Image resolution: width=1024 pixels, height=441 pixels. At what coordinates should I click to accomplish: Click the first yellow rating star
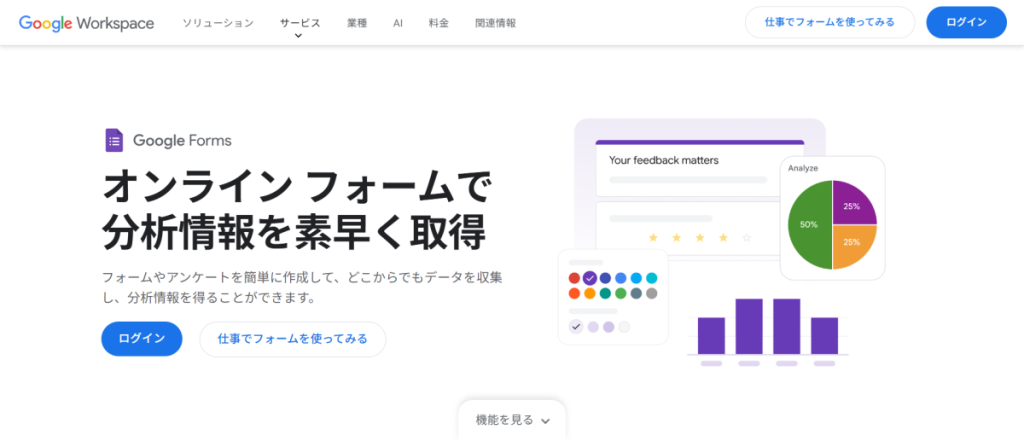654,237
